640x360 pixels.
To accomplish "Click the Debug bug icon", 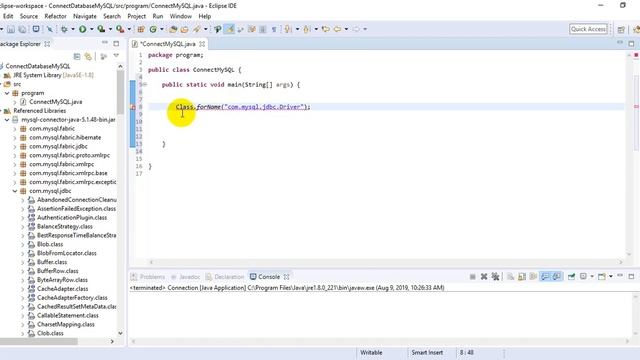I will click(x=64, y=29).
